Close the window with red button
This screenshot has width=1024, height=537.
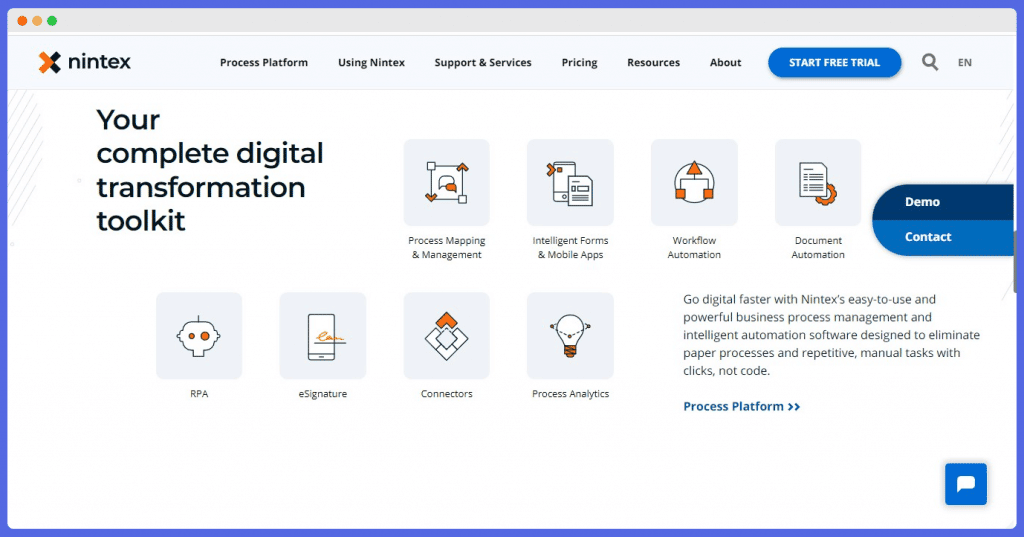click(22, 21)
